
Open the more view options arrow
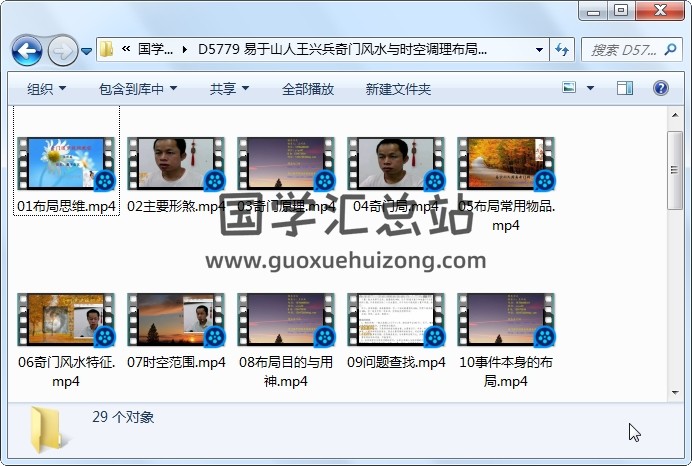point(590,88)
